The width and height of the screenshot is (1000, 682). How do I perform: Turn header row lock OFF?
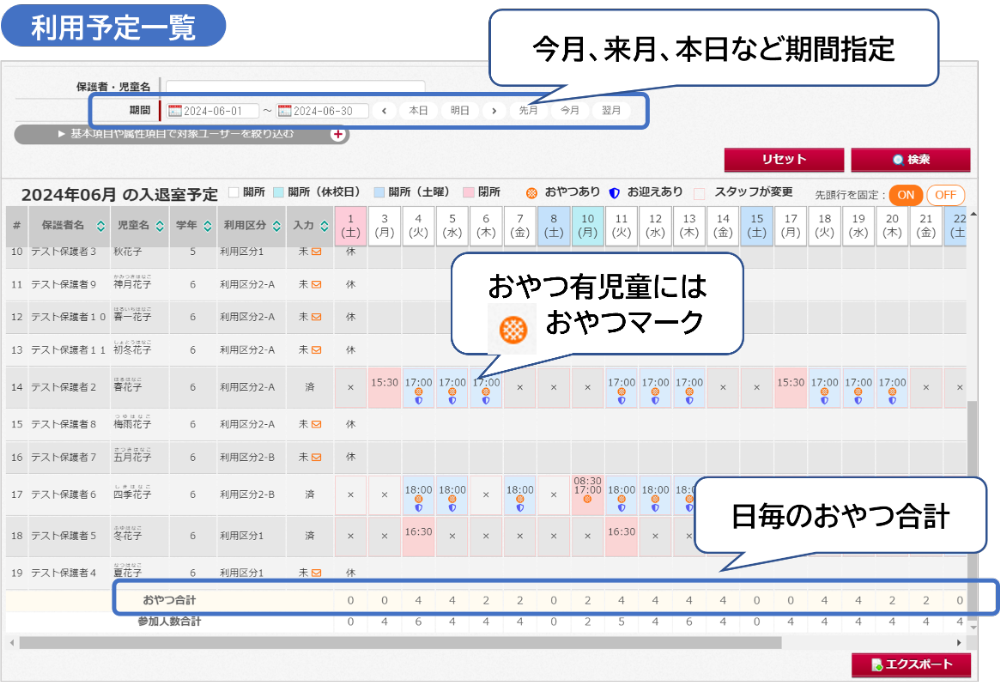[945, 195]
